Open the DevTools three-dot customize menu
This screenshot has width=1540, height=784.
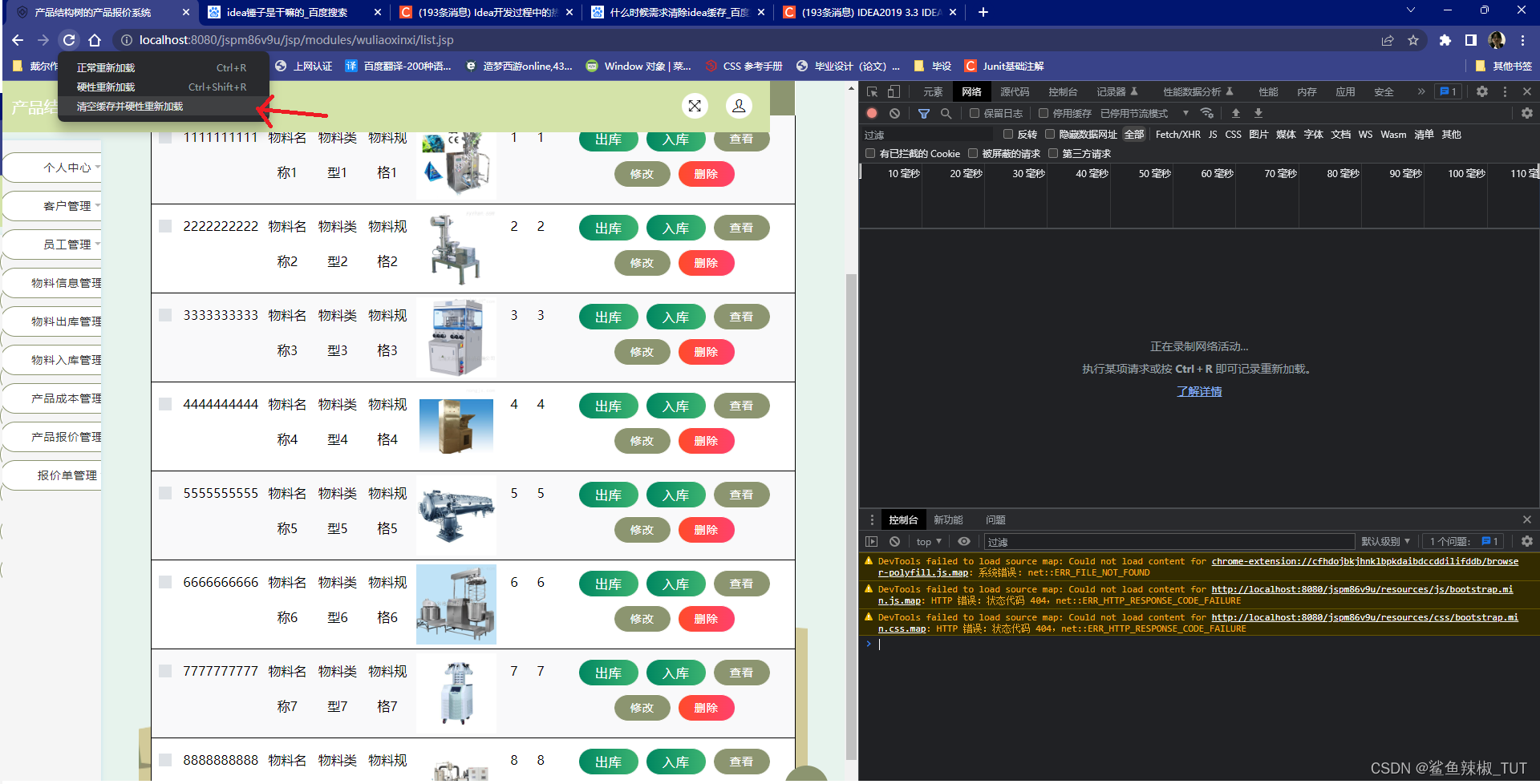[x=1505, y=92]
